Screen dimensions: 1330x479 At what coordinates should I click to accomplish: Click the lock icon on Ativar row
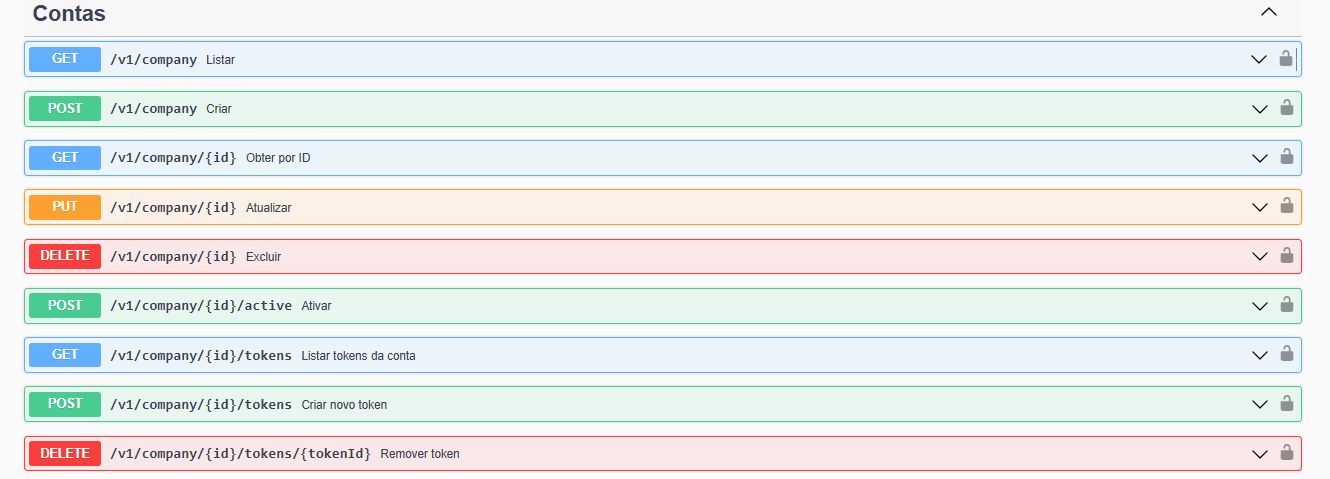1286,305
